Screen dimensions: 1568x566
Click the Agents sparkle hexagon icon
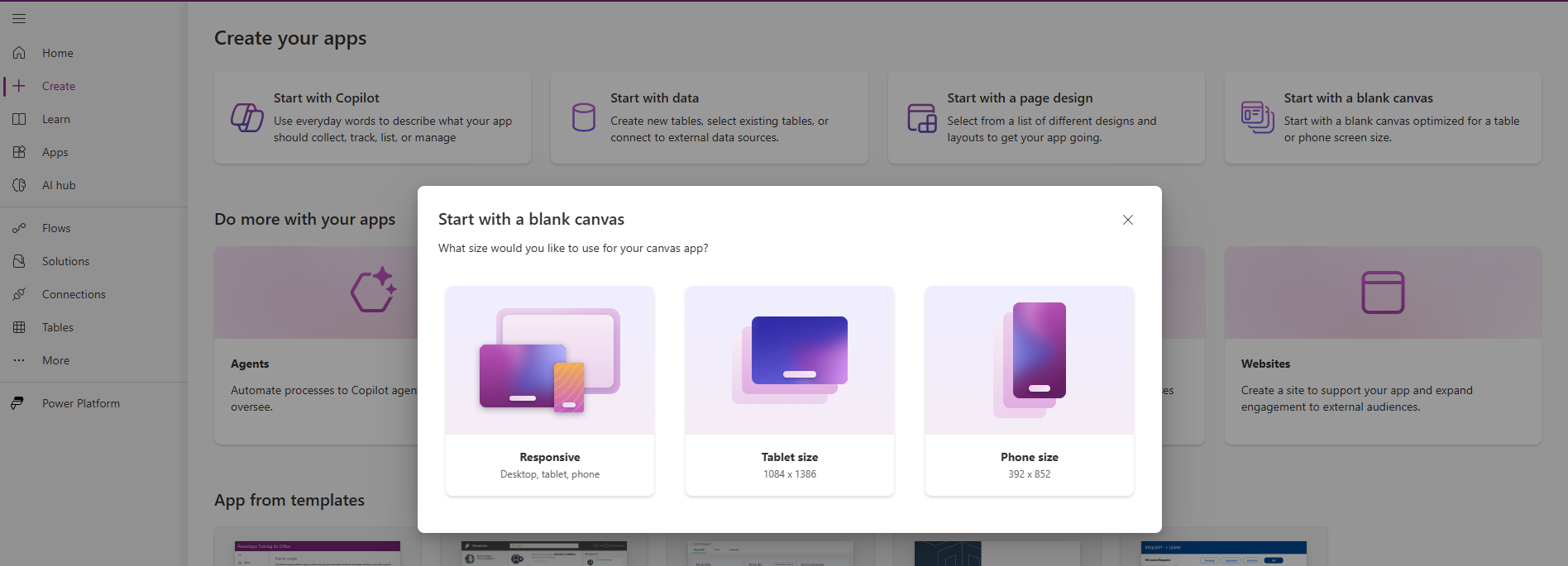(x=373, y=290)
